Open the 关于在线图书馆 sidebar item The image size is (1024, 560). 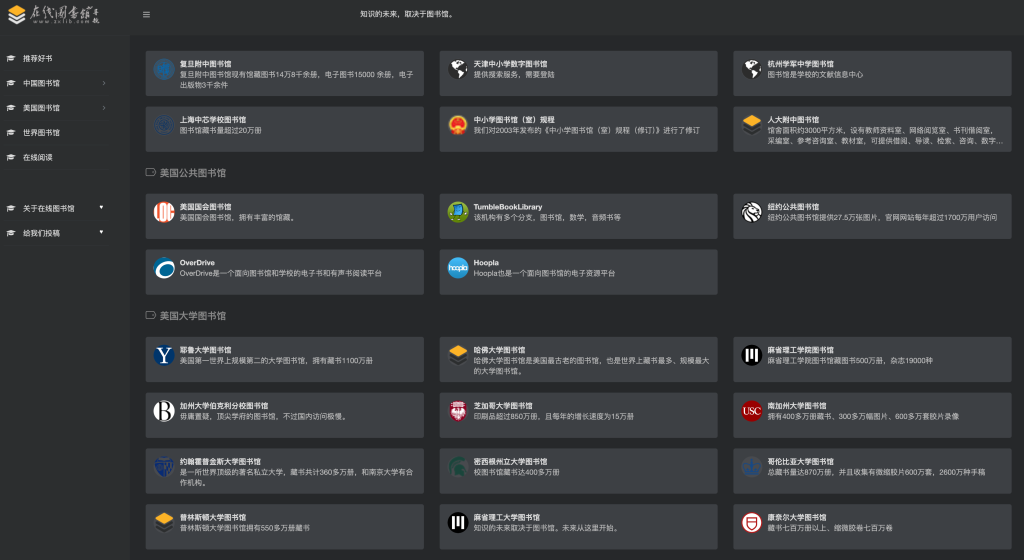click(x=48, y=208)
